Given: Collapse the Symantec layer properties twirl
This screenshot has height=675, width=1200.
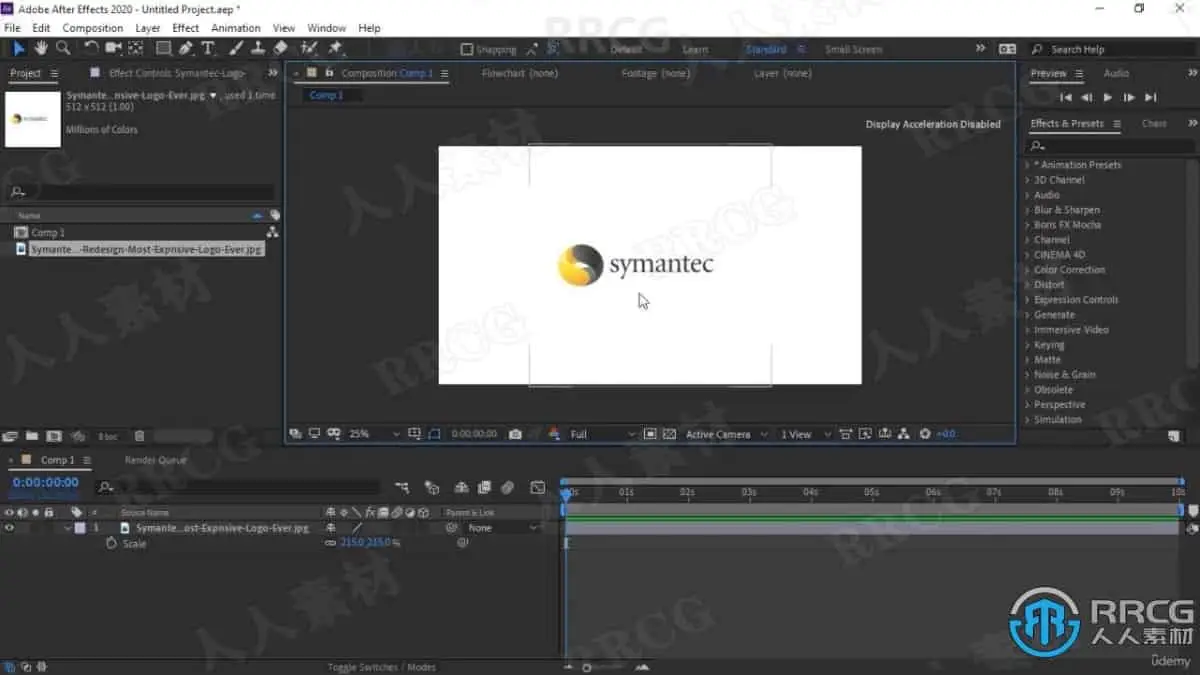Looking at the screenshot, I should pos(68,528).
